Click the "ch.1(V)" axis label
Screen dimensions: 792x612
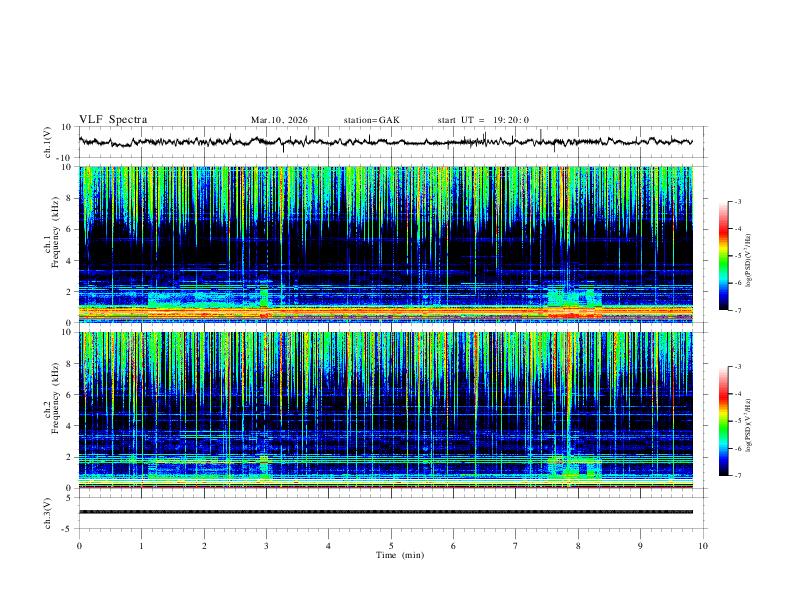point(48,142)
